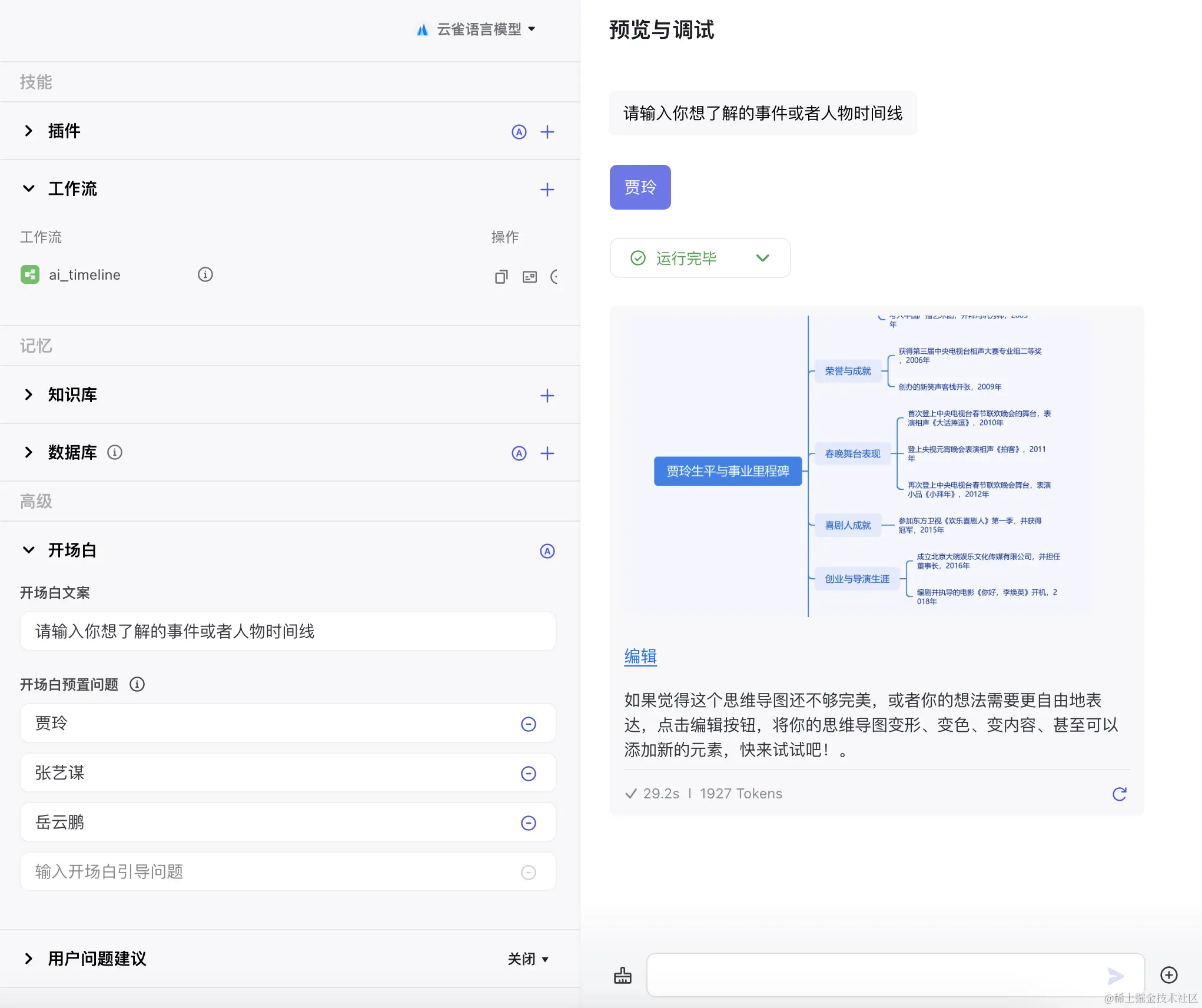
Task: Remove the 张艺谋 preset question
Action: [528, 773]
